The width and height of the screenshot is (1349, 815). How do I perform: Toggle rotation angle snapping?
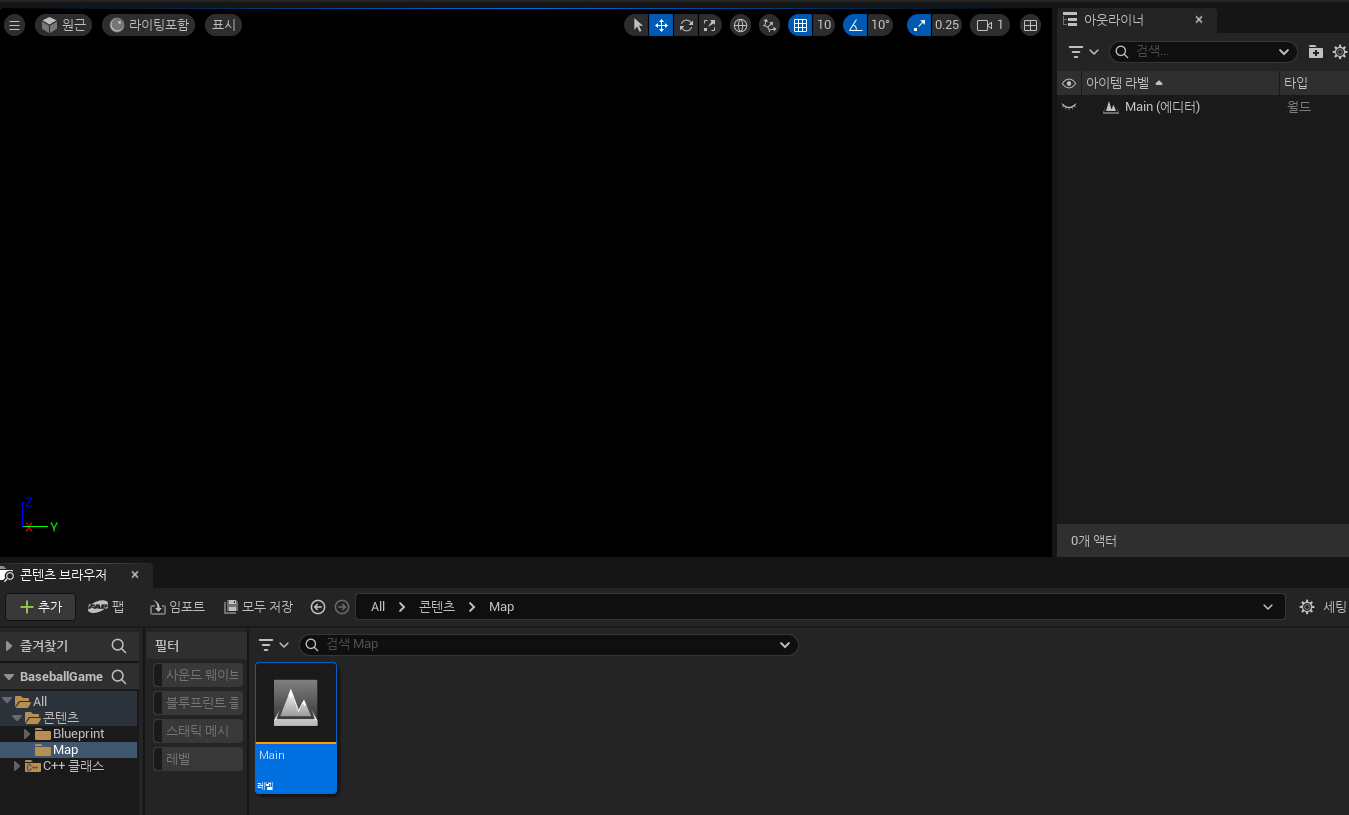tap(856, 25)
